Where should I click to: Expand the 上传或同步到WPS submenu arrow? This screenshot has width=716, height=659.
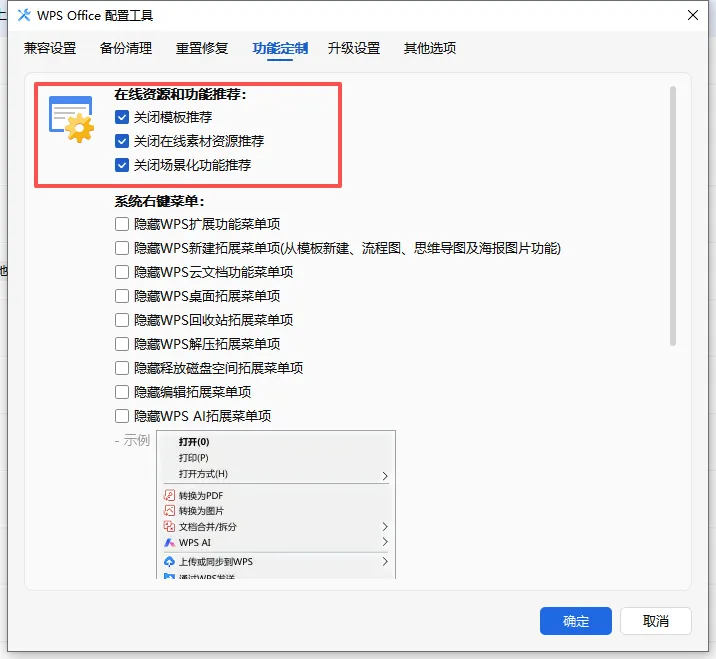385,562
